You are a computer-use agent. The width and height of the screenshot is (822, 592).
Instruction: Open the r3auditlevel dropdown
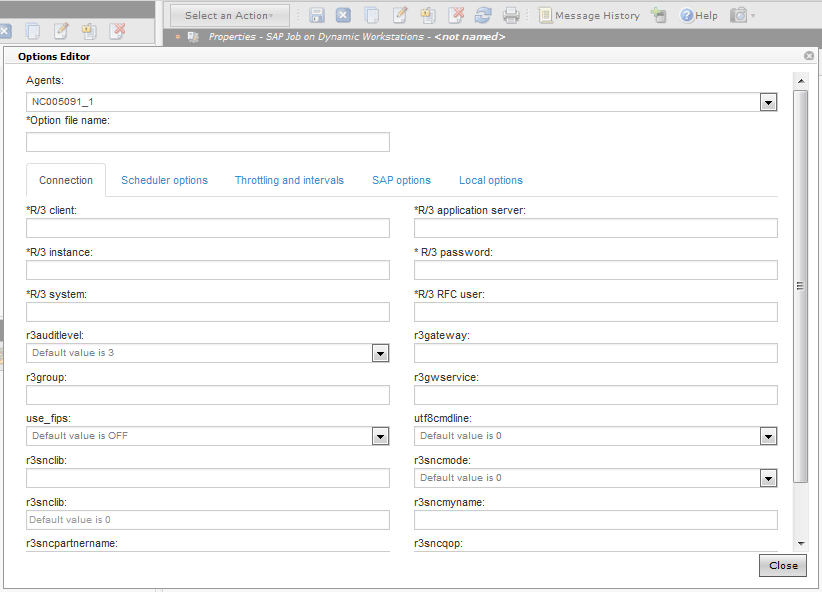(x=380, y=353)
